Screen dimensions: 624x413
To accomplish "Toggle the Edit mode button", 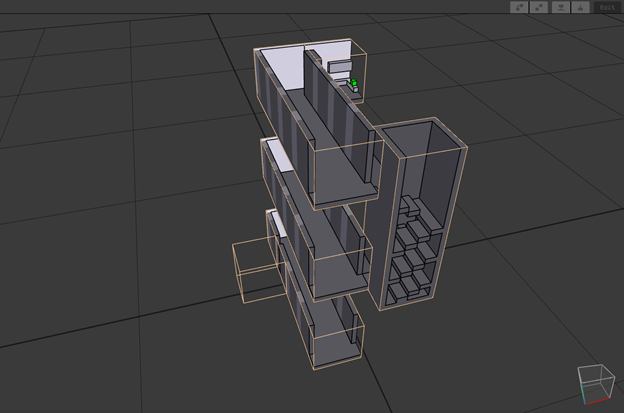I will [607, 7].
